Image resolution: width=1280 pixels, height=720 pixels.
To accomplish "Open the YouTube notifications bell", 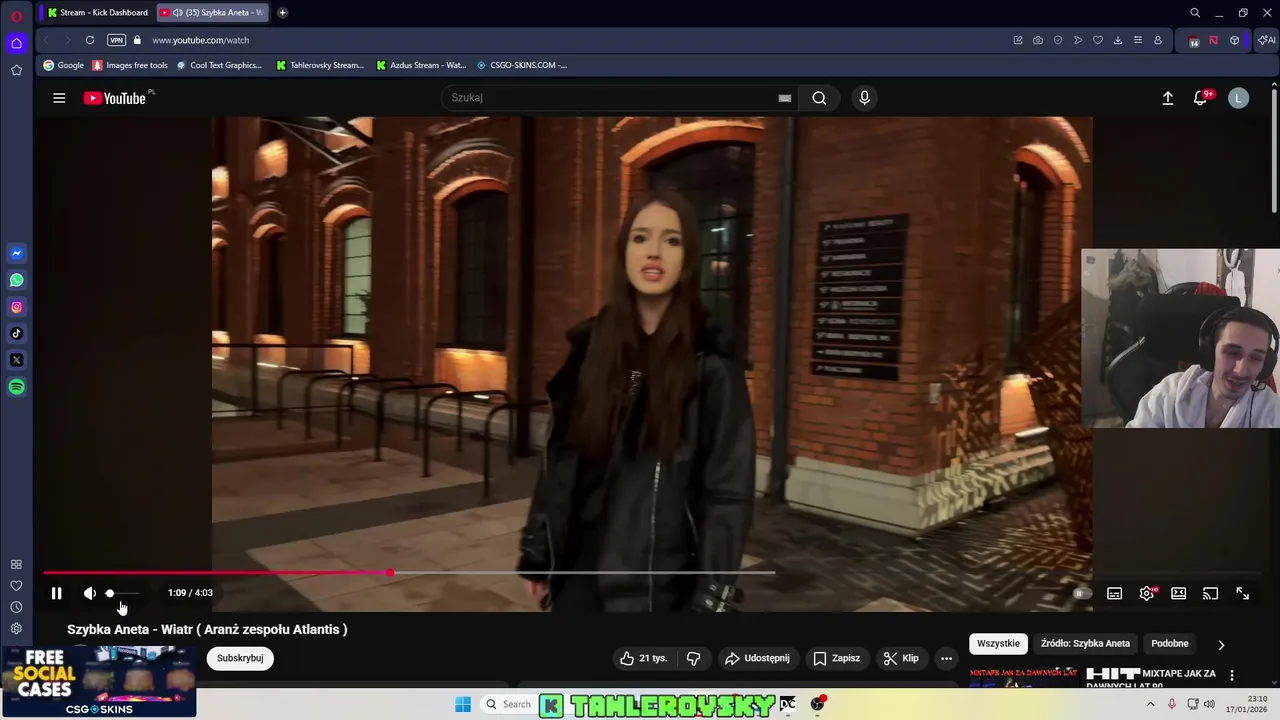I will click(x=1201, y=98).
